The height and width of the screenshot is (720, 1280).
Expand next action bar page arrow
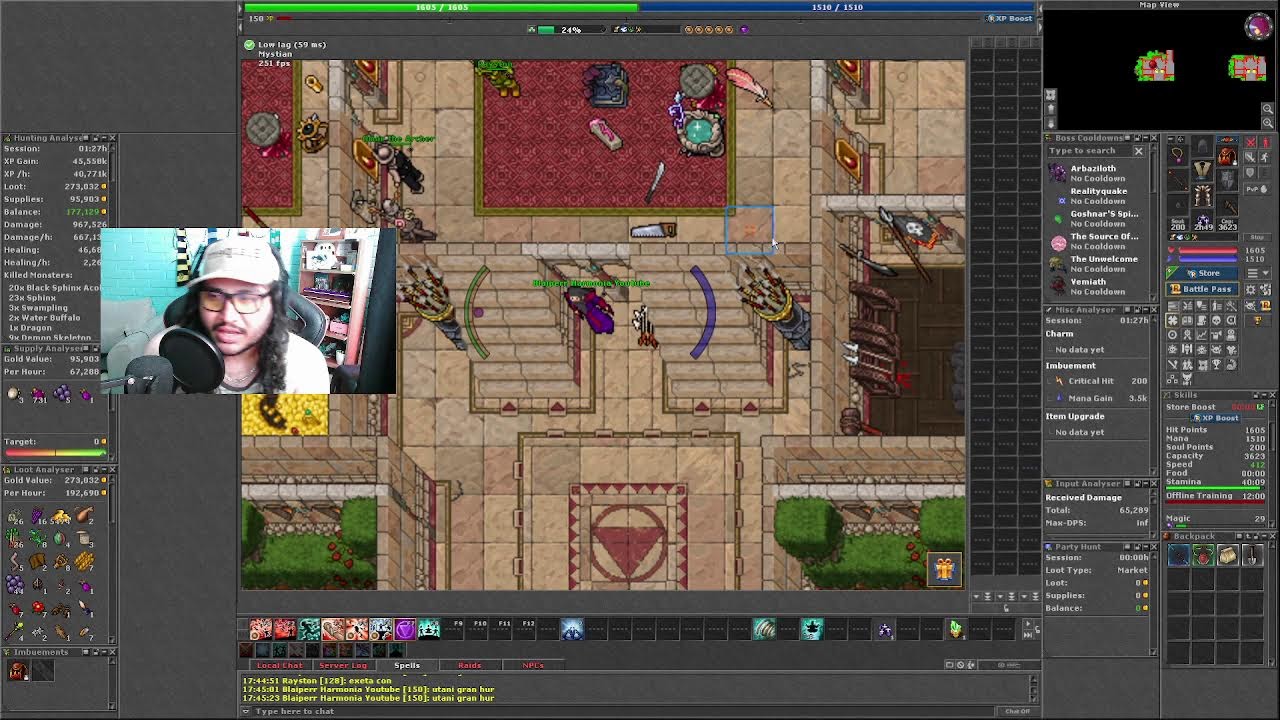point(1028,624)
